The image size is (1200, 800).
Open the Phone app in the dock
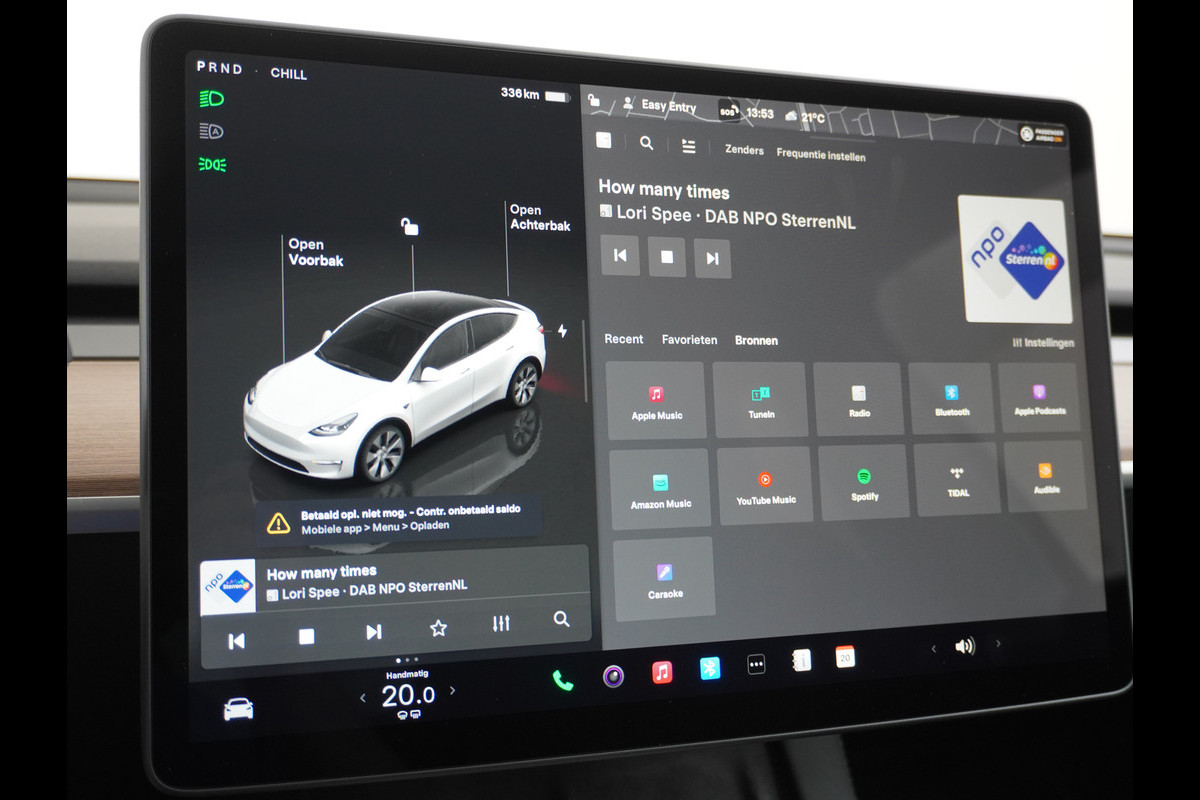click(563, 680)
